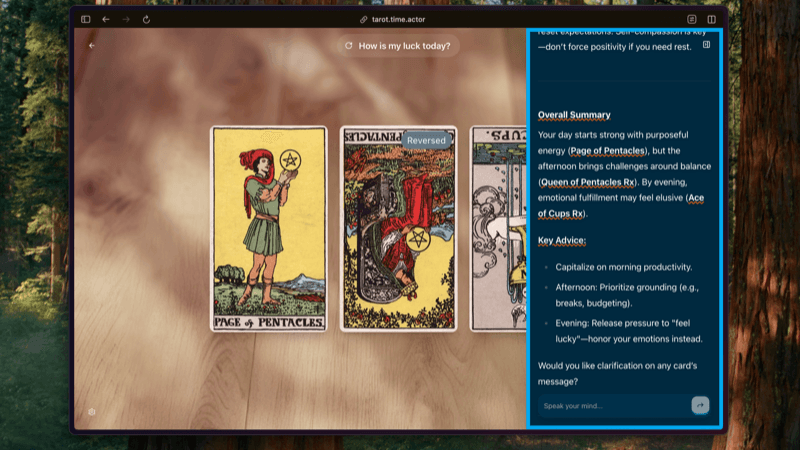The height and width of the screenshot is (450, 800).
Task: Go back using the browser back arrow
Action: (106, 19)
